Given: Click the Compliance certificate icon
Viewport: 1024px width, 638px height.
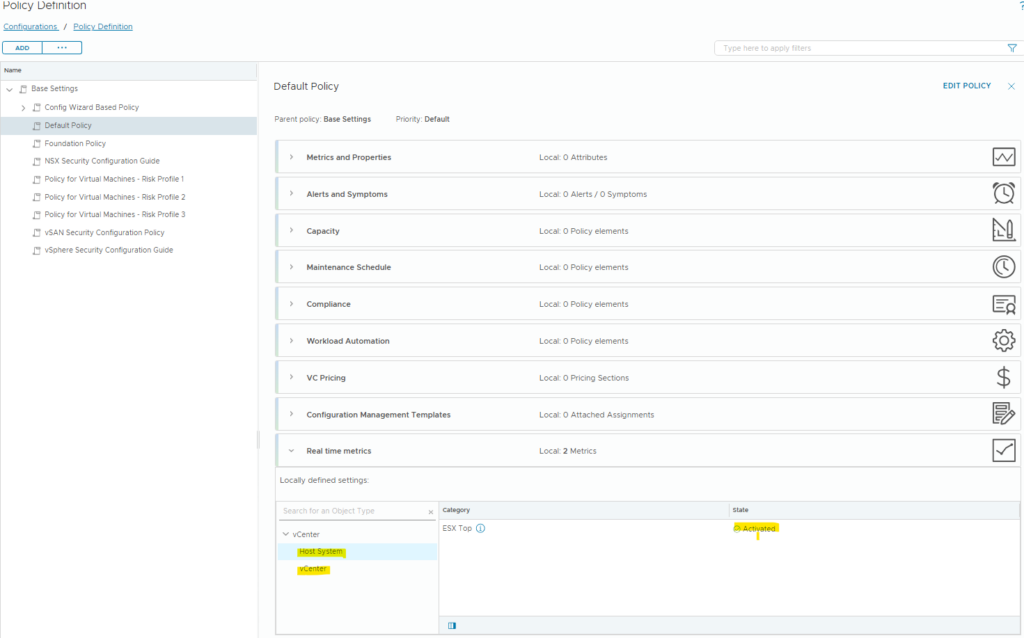Looking at the screenshot, I should [1004, 304].
